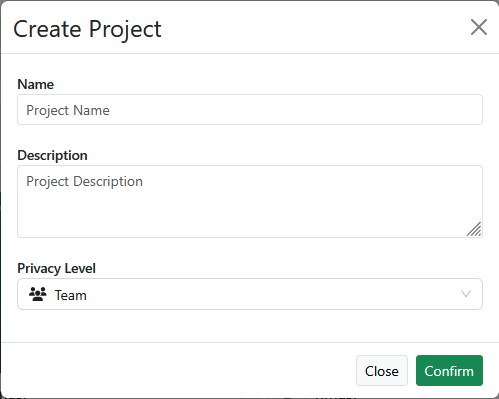
Task: Open the Privacy Level dropdown
Action: pyautogui.click(x=250, y=294)
